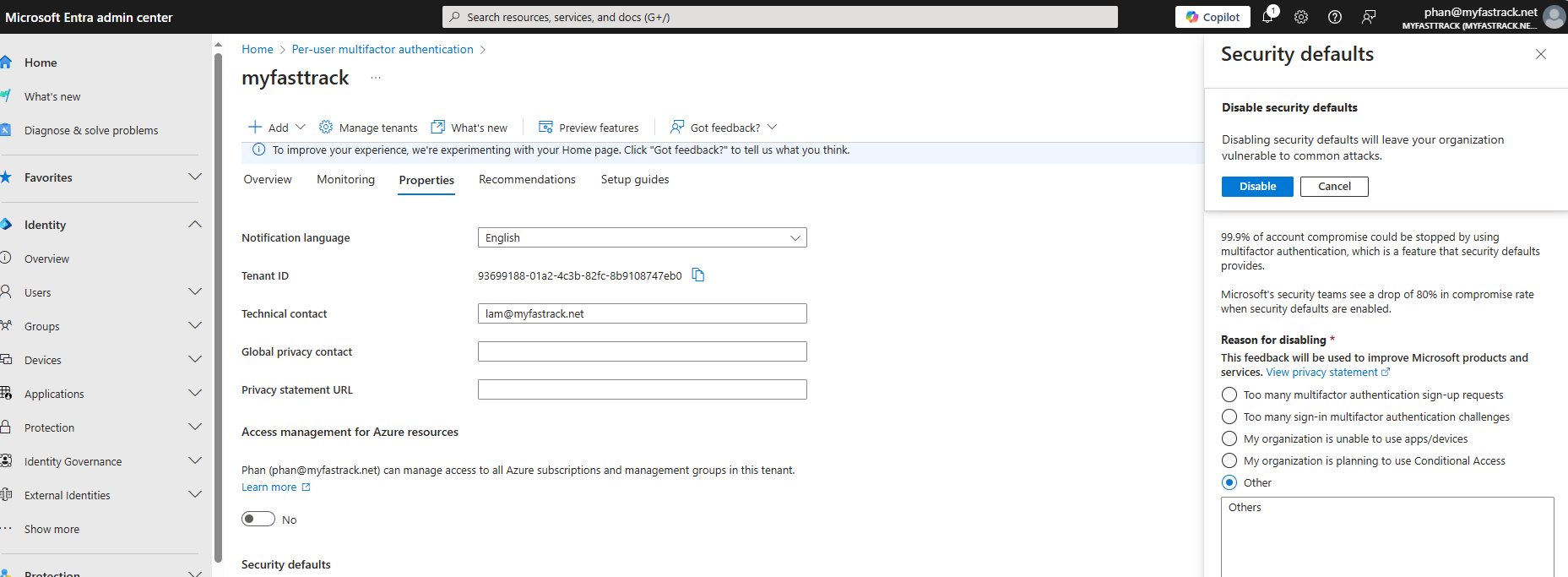Click the Home house icon in sidebar
This screenshot has height=577, width=1568.
tap(6, 62)
